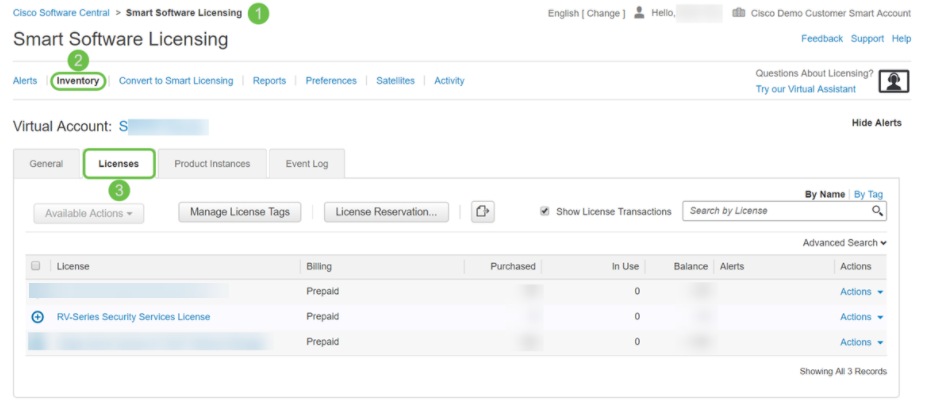
Task: Open Actions dropdown for RV-Series license
Action: point(860,317)
